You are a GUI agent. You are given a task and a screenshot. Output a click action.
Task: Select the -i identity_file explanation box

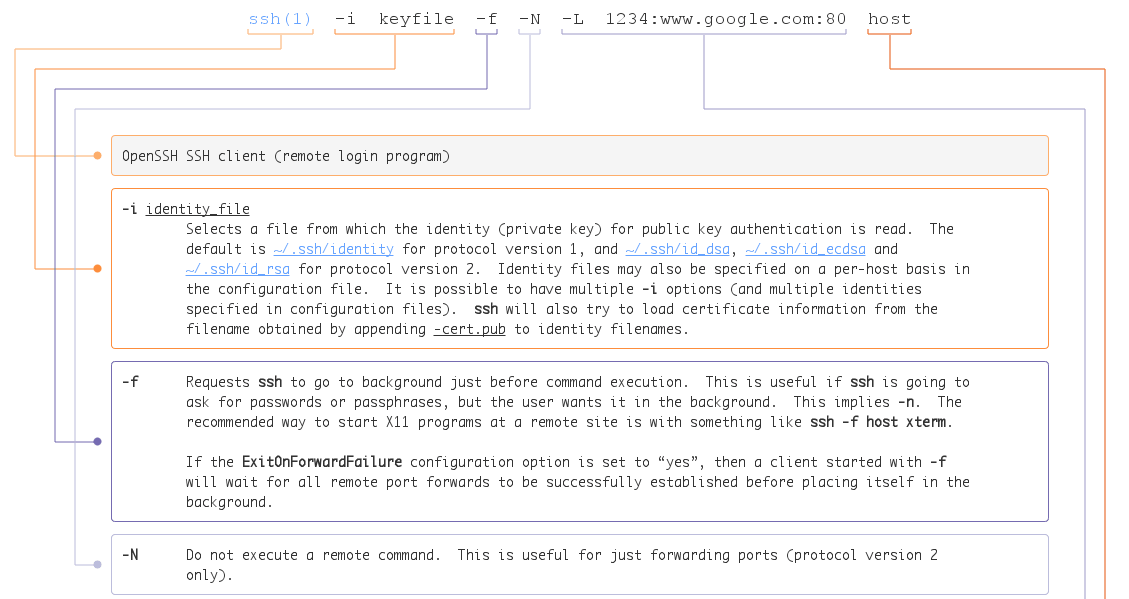(x=580, y=268)
